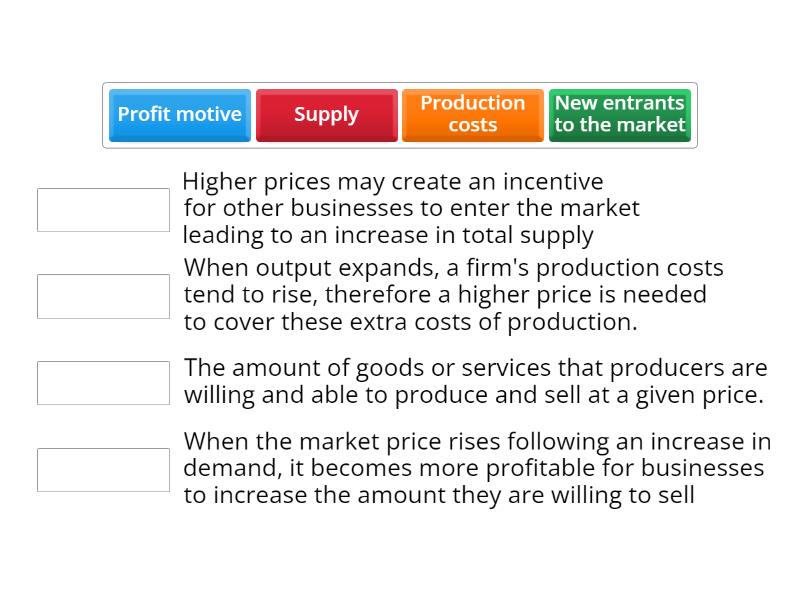Click the definition about output expanding and rising costs
The height and width of the screenshot is (600, 800).
coord(450,295)
